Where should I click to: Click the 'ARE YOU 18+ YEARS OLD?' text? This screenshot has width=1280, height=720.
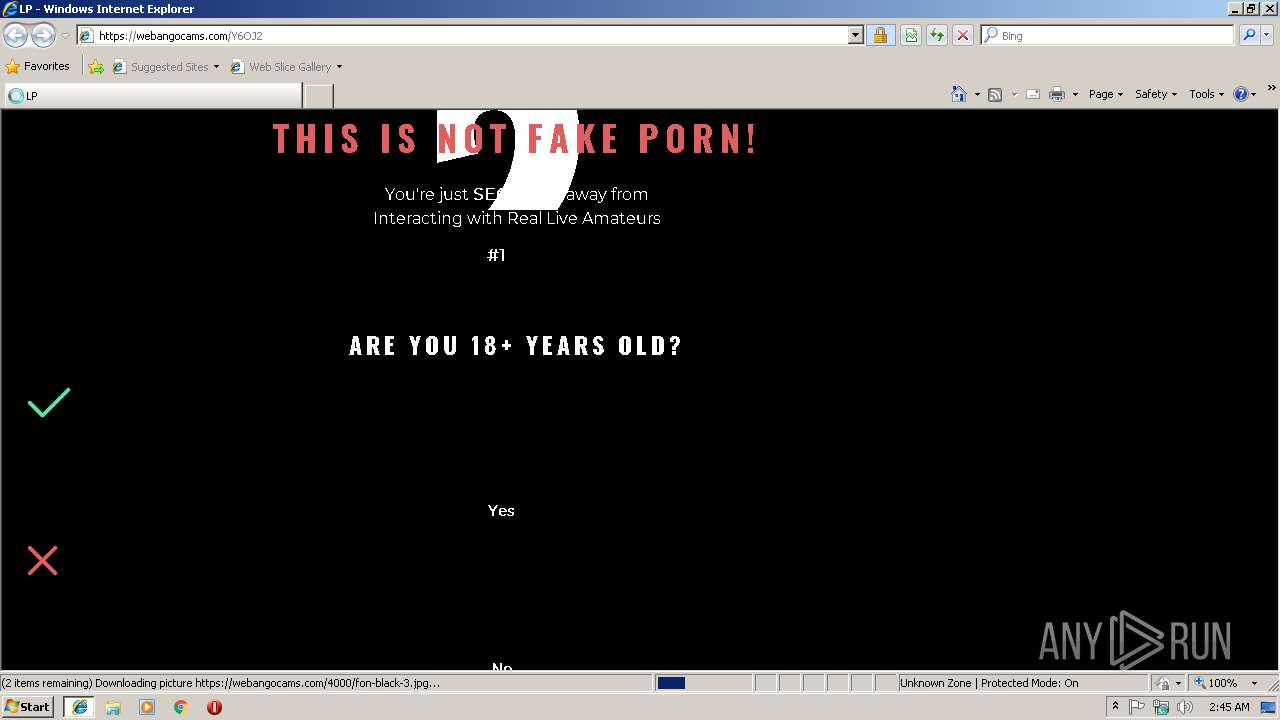tap(516, 346)
